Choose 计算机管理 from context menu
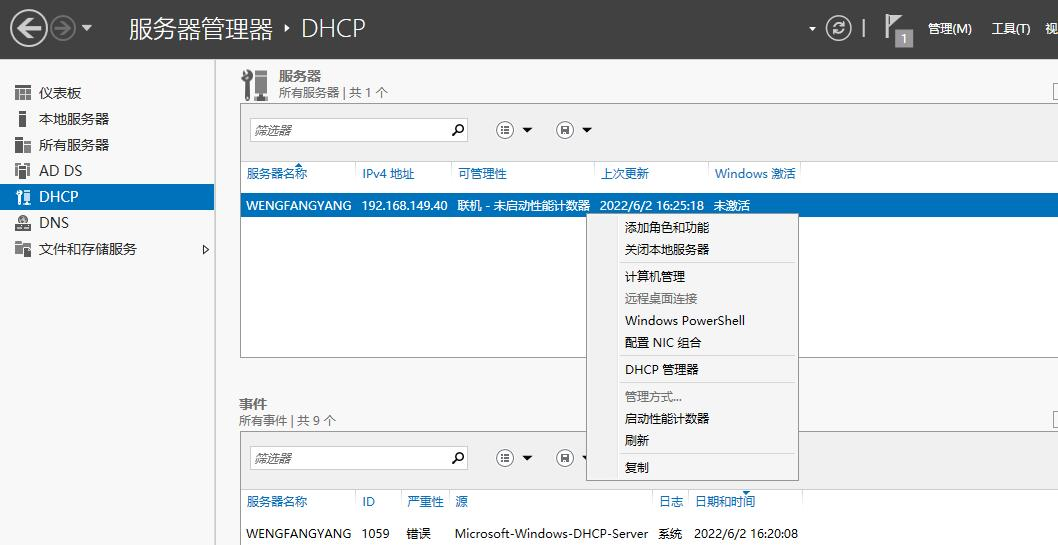Screen dimensions: 1058x545 click(x=655, y=277)
